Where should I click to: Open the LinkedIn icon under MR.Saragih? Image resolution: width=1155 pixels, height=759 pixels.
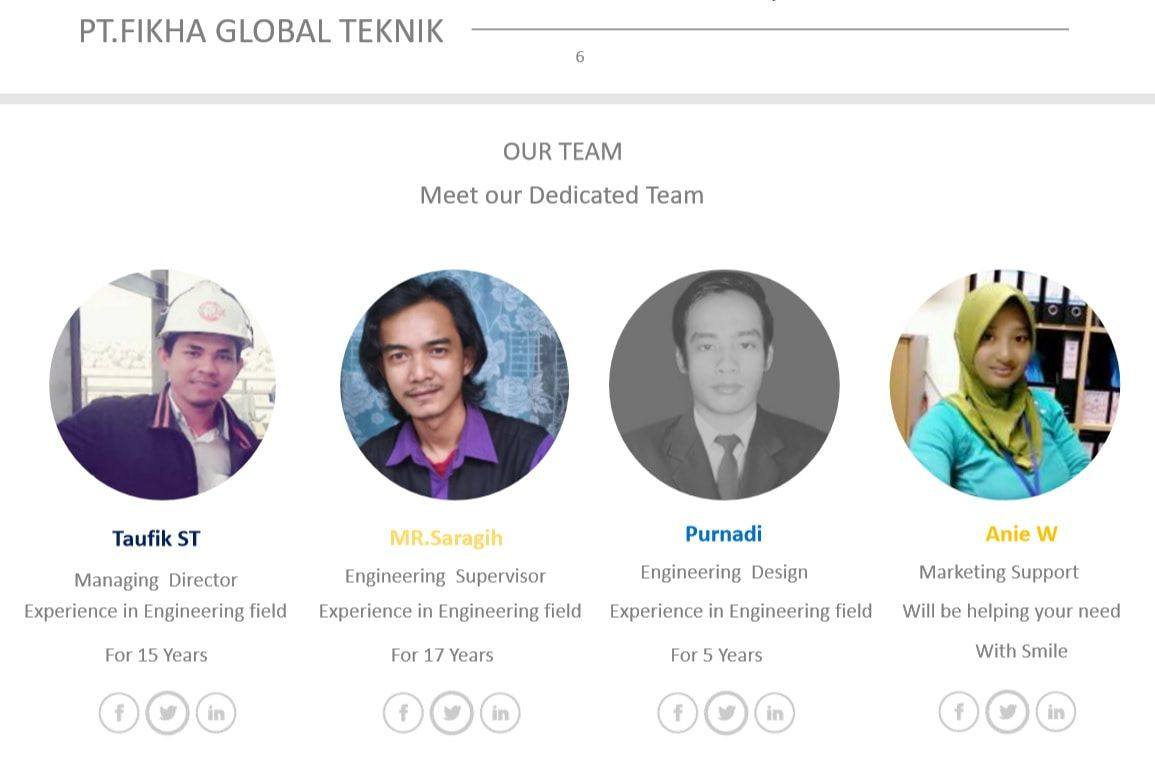click(500, 713)
